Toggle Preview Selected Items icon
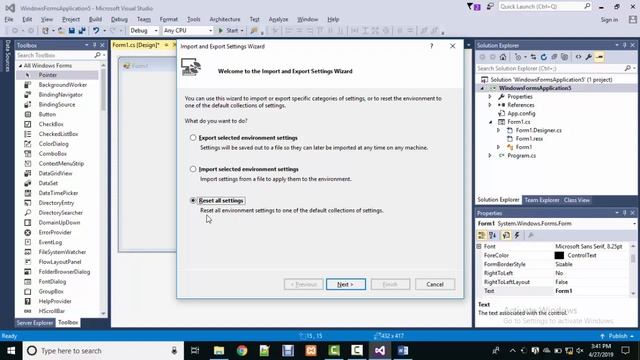The height and width of the screenshot is (360, 640). click(599, 57)
